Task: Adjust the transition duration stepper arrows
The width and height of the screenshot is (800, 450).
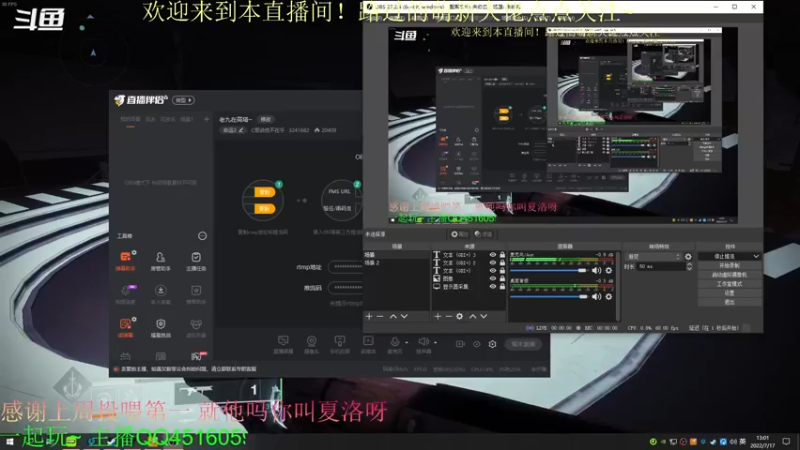Action: coord(689,266)
